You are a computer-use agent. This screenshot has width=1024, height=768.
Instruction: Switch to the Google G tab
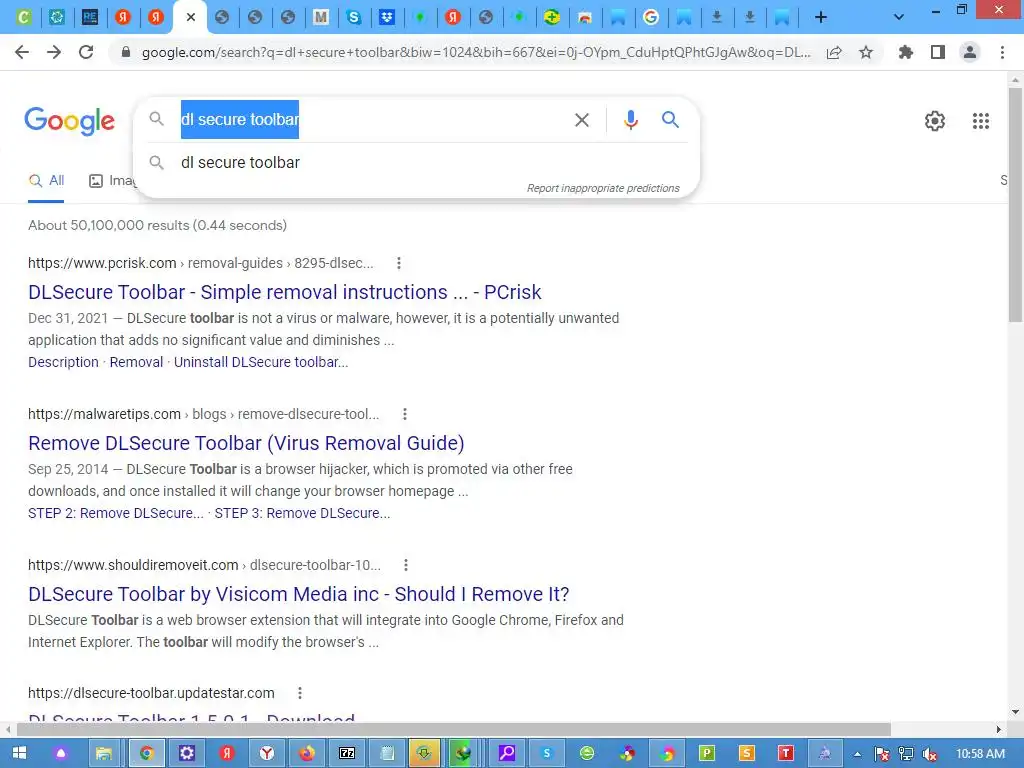pyautogui.click(x=650, y=18)
